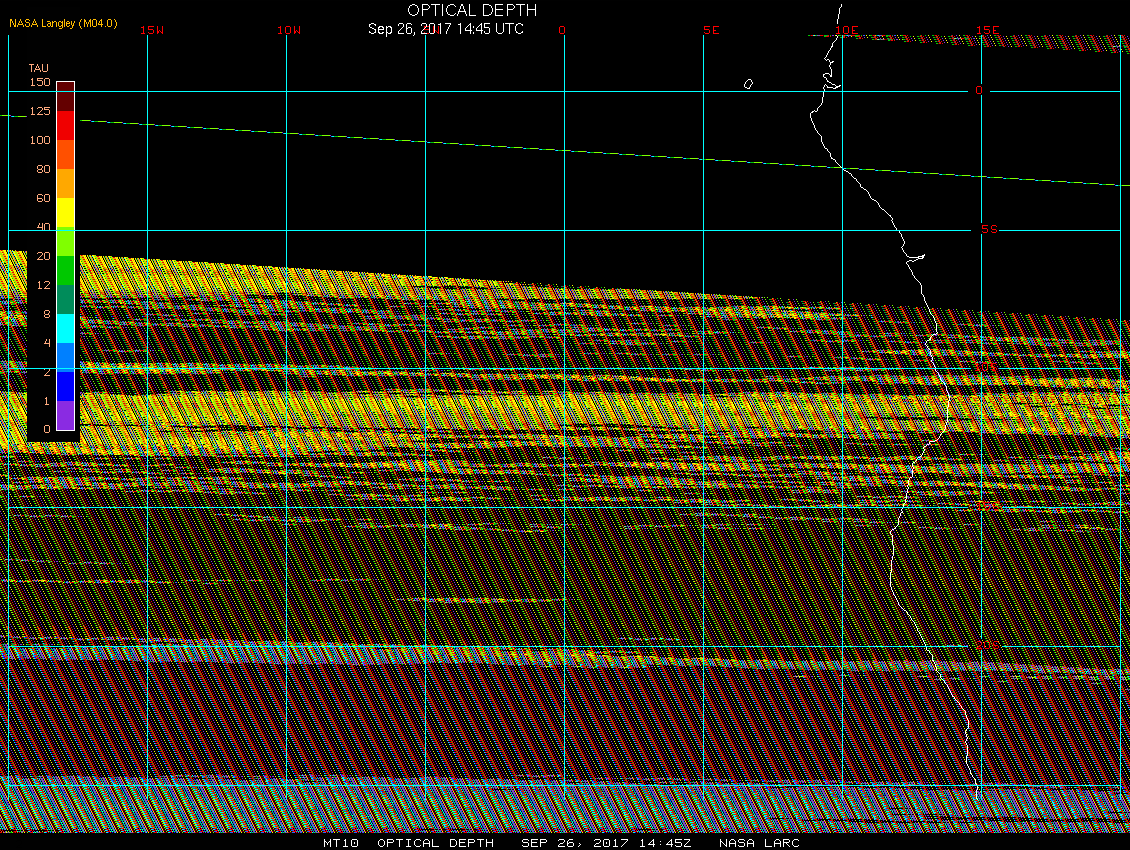Image resolution: width=1130 pixels, height=850 pixels.
Task: Click the purple 0–1 colorbar segment
Action: tap(65, 415)
